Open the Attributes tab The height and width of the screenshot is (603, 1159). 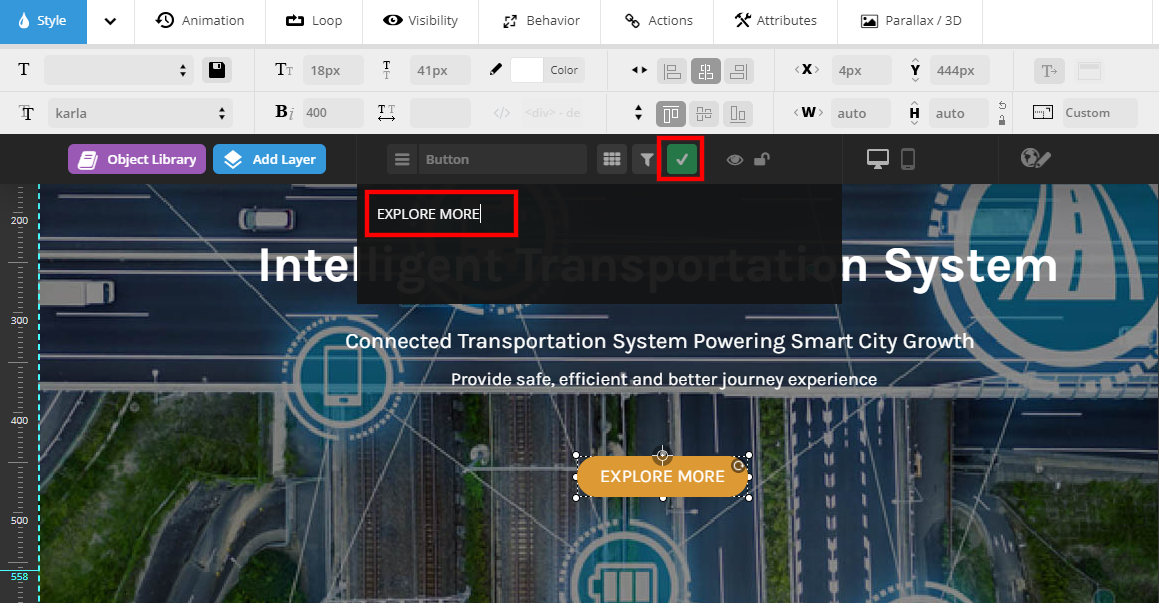pos(775,21)
